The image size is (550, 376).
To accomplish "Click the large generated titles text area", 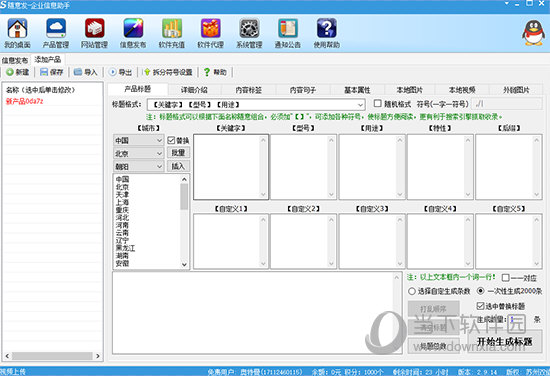I will coord(257,313).
